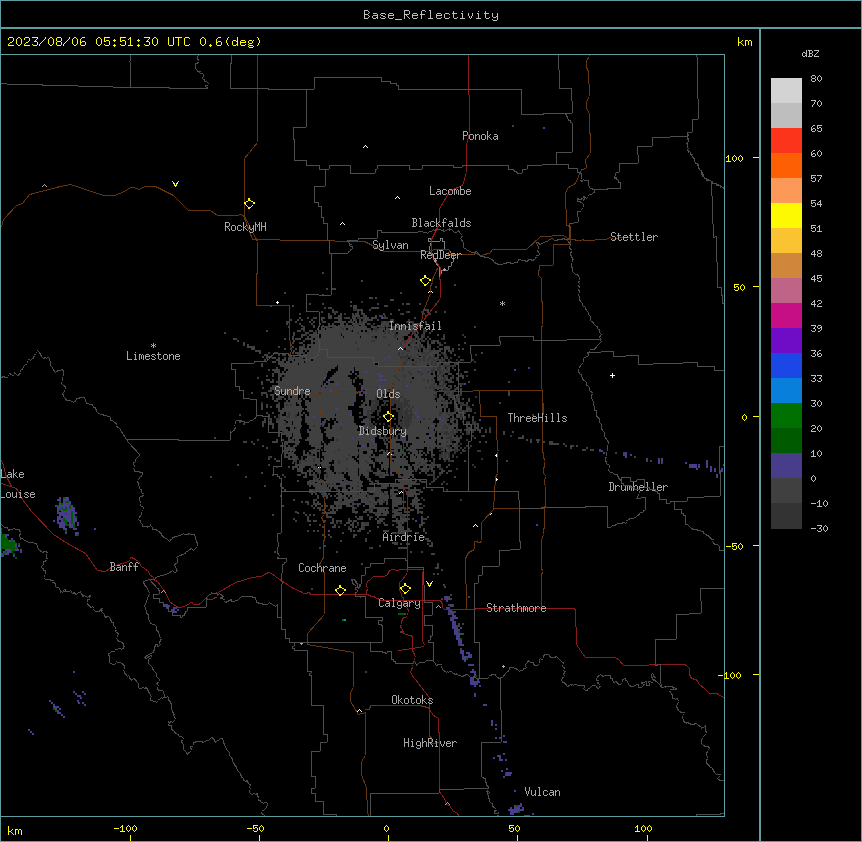Select the bright green 30-20 dBZ legend swatch
The width and height of the screenshot is (862, 842).
(786, 416)
